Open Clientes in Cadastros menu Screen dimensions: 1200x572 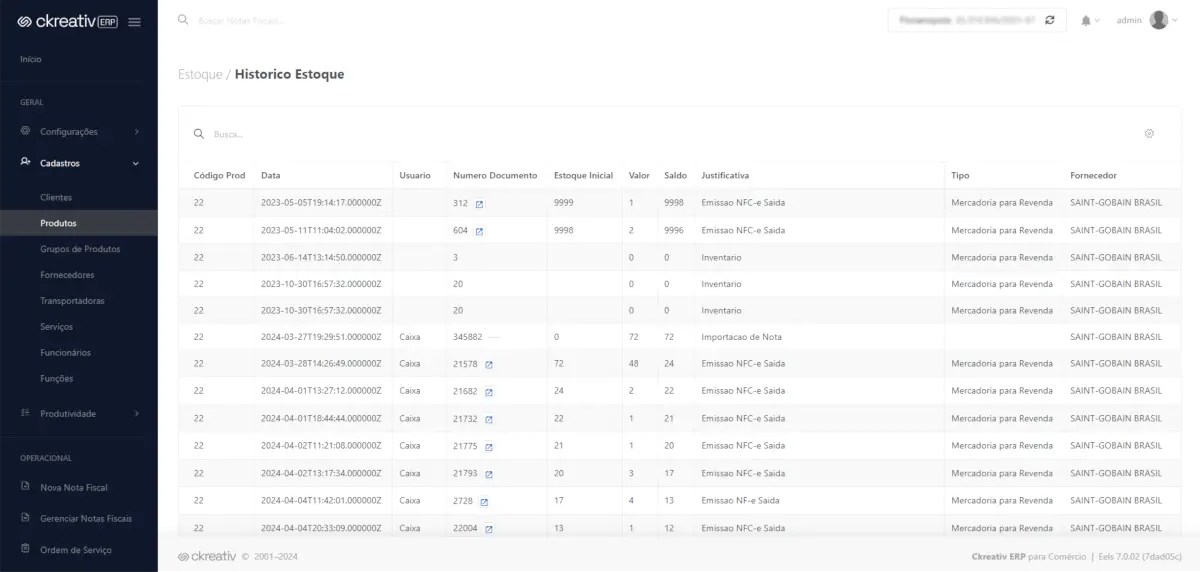(56, 197)
